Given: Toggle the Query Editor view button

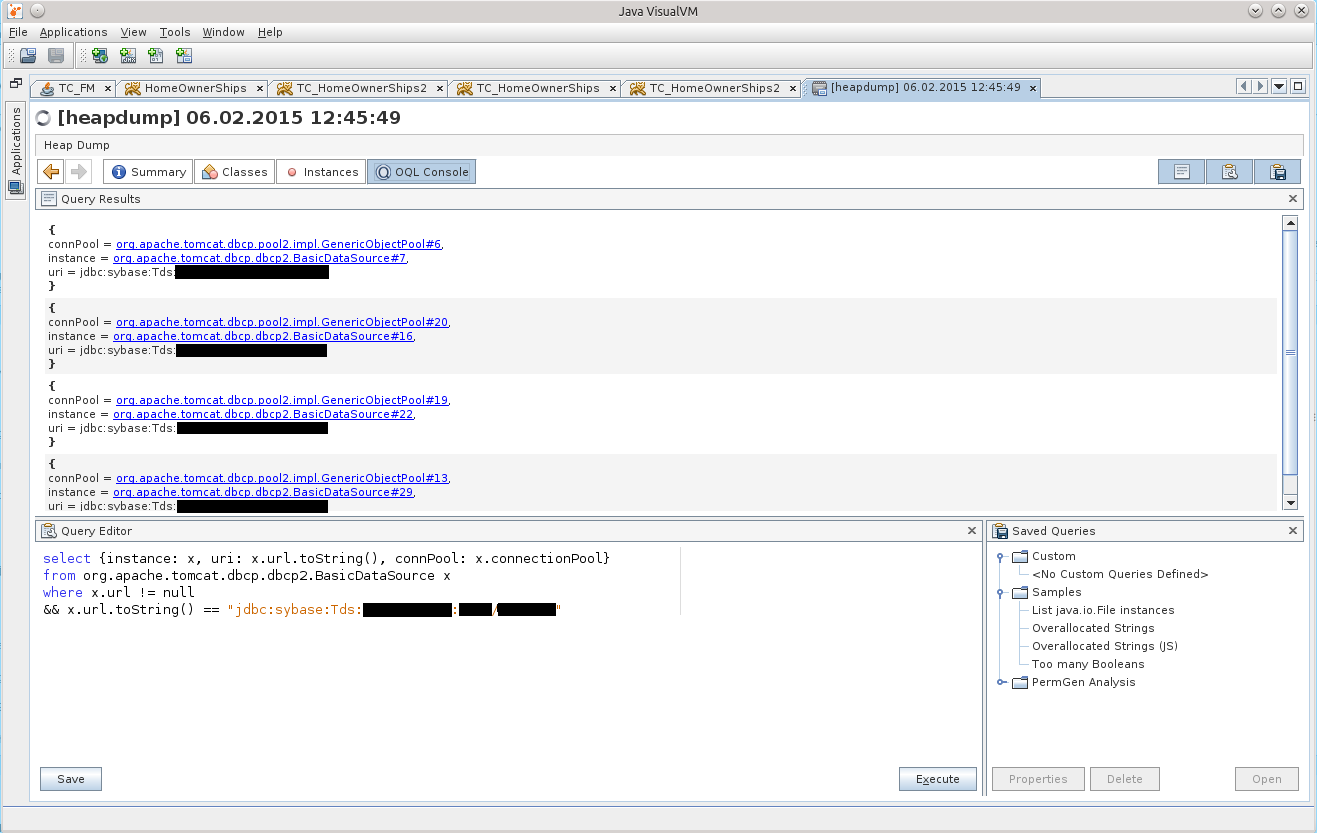Looking at the screenshot, I should 1230,172.
